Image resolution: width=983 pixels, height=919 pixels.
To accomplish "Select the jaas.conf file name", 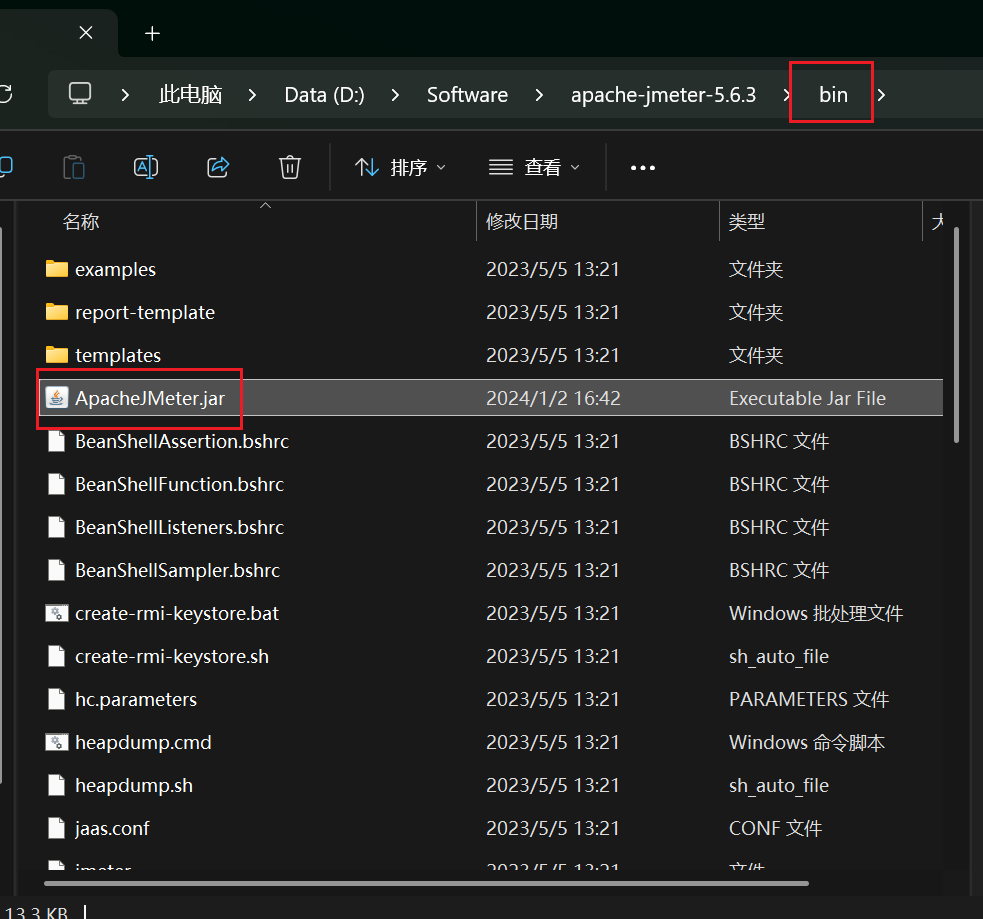I will point(112,829).
